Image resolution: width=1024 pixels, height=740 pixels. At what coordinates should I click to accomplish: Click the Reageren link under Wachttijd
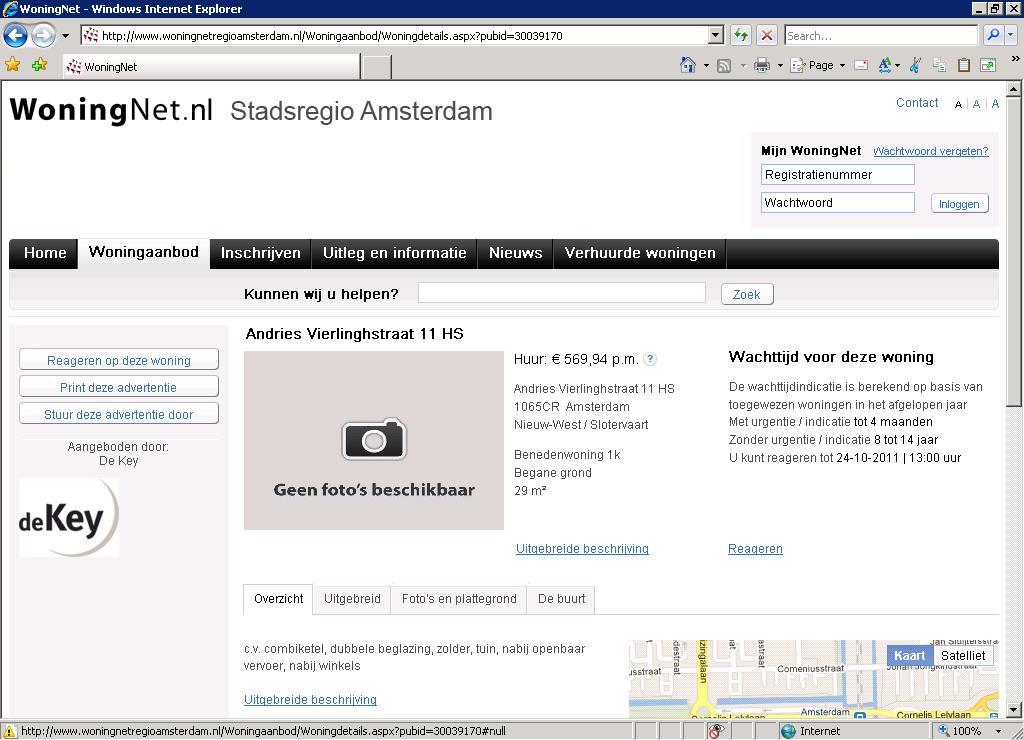click(755, 549)
